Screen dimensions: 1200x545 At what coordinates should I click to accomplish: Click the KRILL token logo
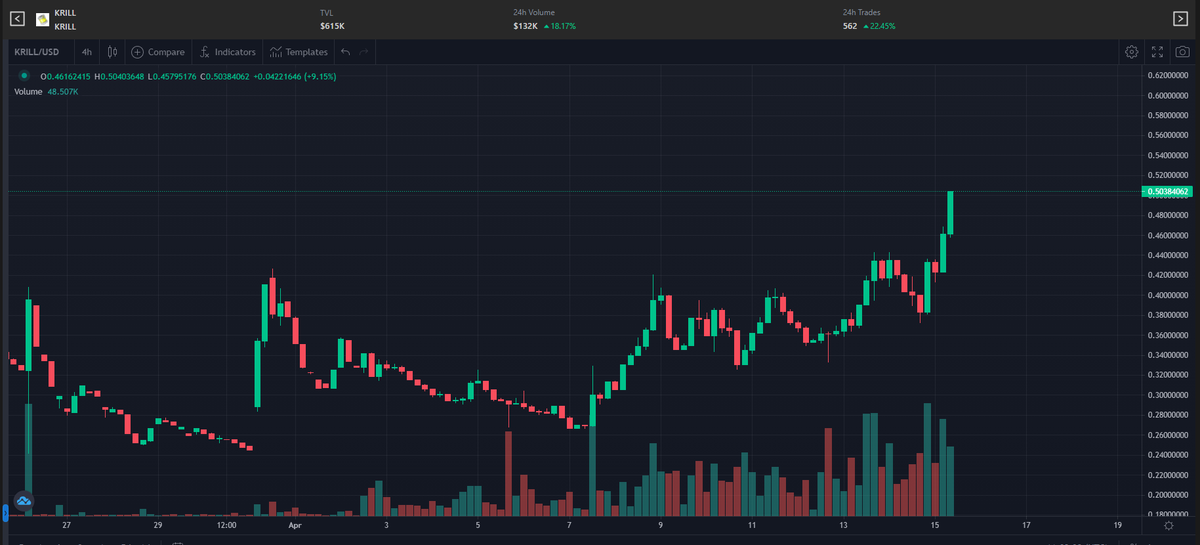pyautogui.click(x=42, y=19)
